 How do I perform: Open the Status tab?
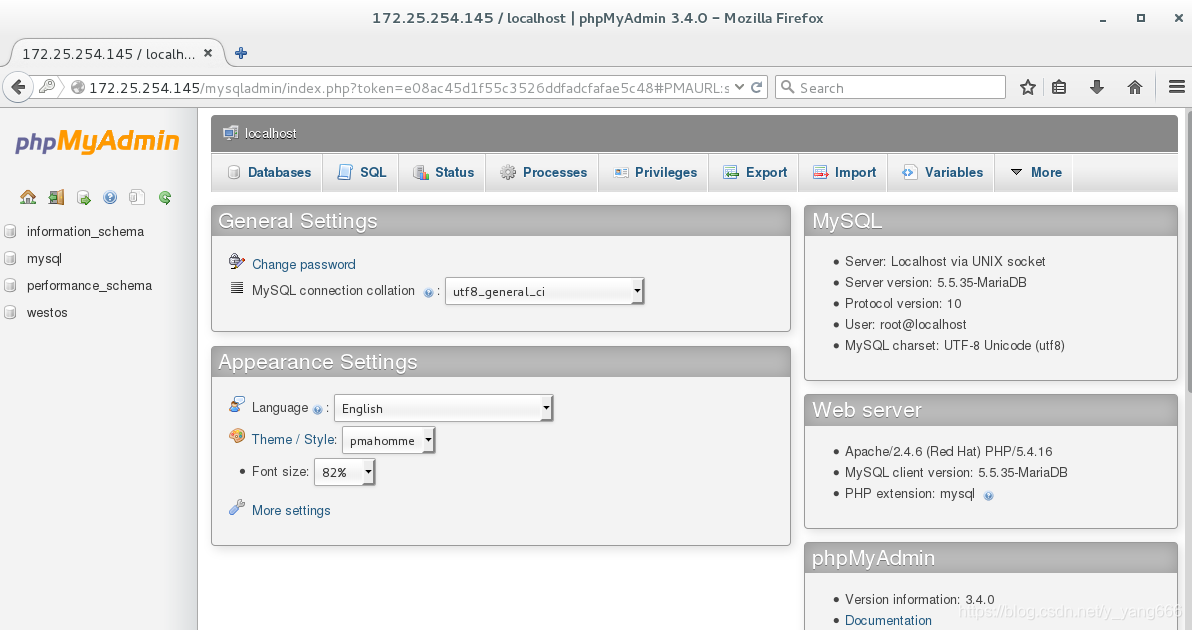[443, 173]
